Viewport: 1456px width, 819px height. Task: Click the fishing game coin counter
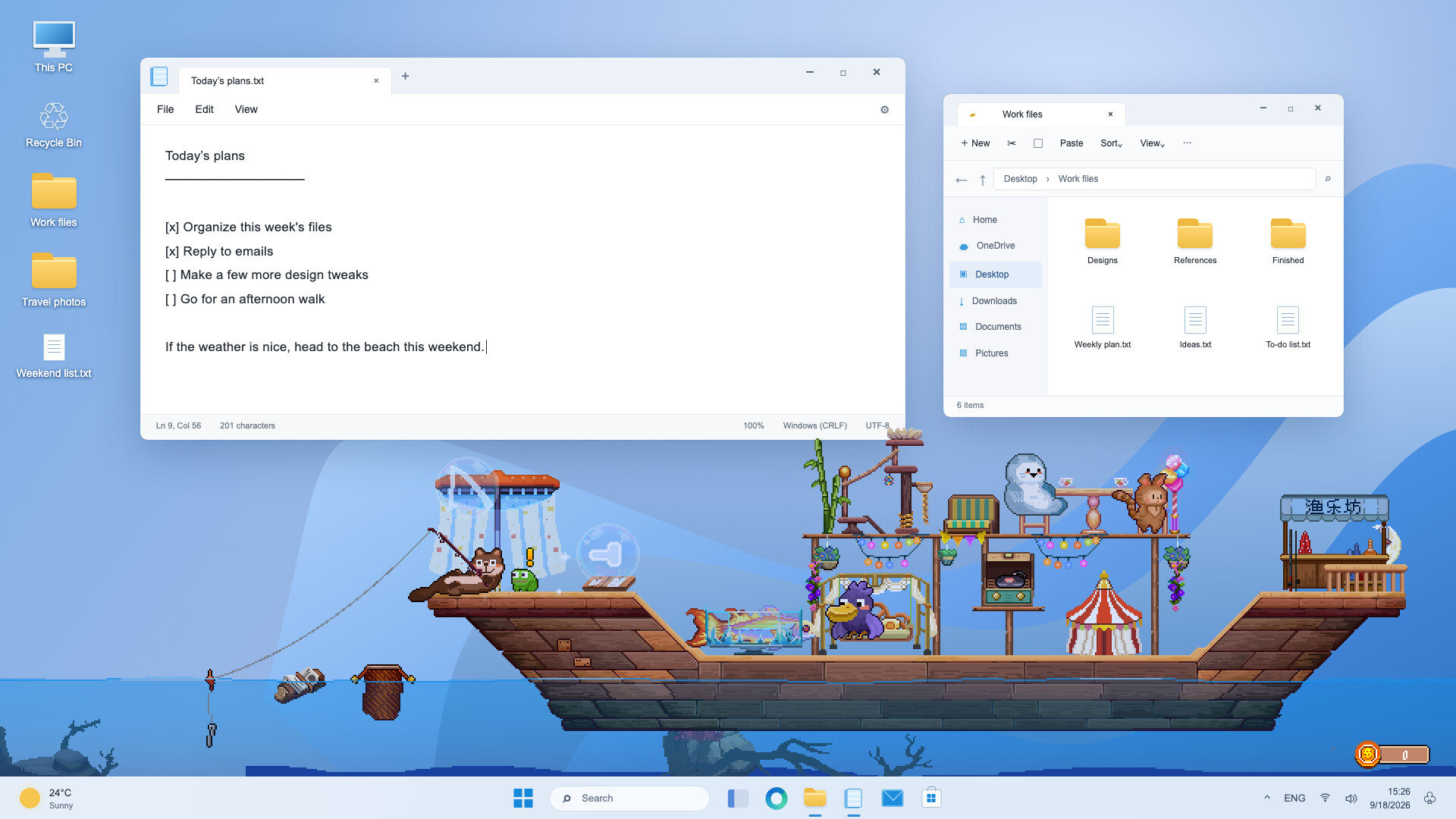click(x=1393, y=755)
